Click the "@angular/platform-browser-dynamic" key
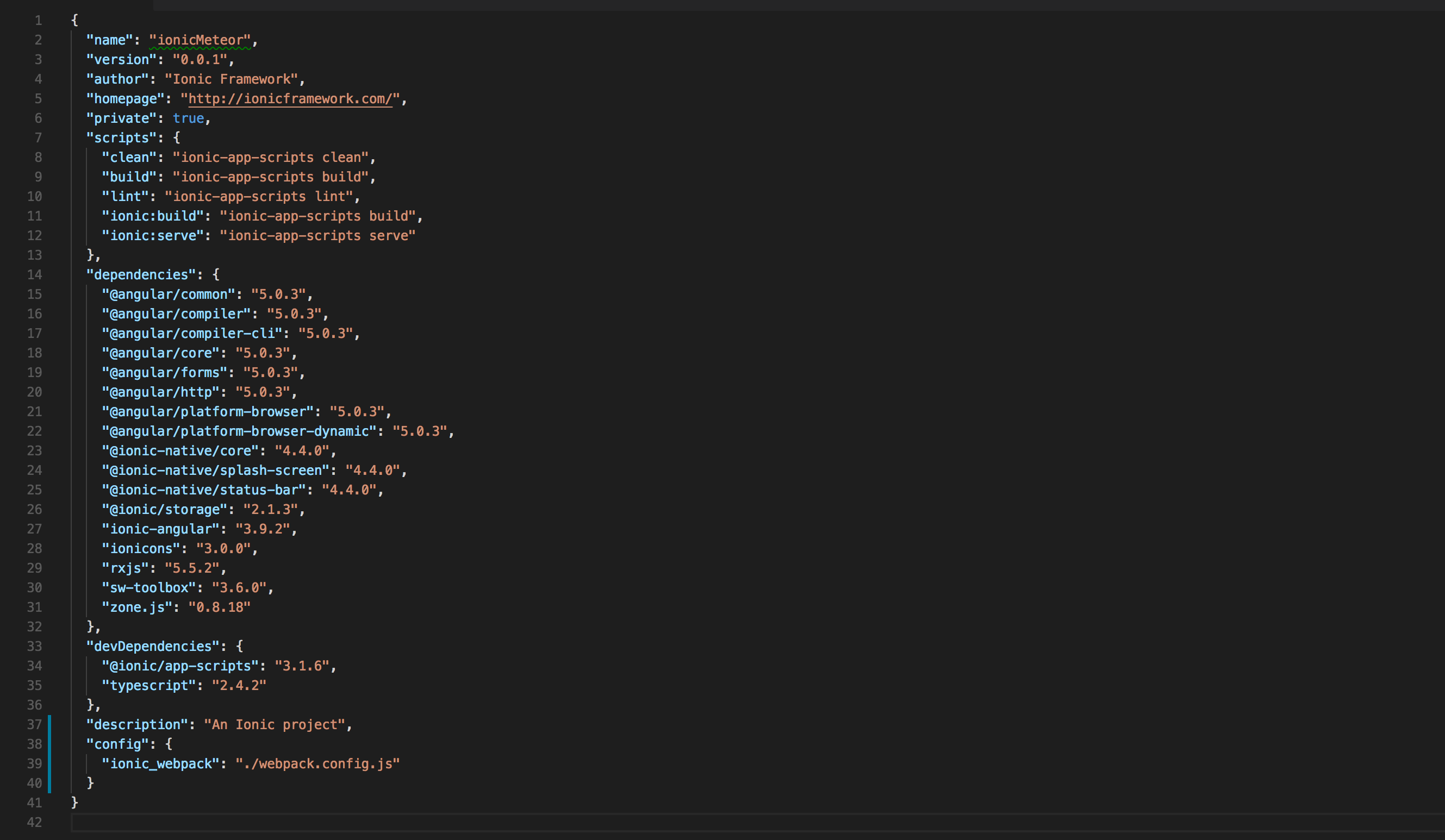1445x840 pixels. pos(239,431)
